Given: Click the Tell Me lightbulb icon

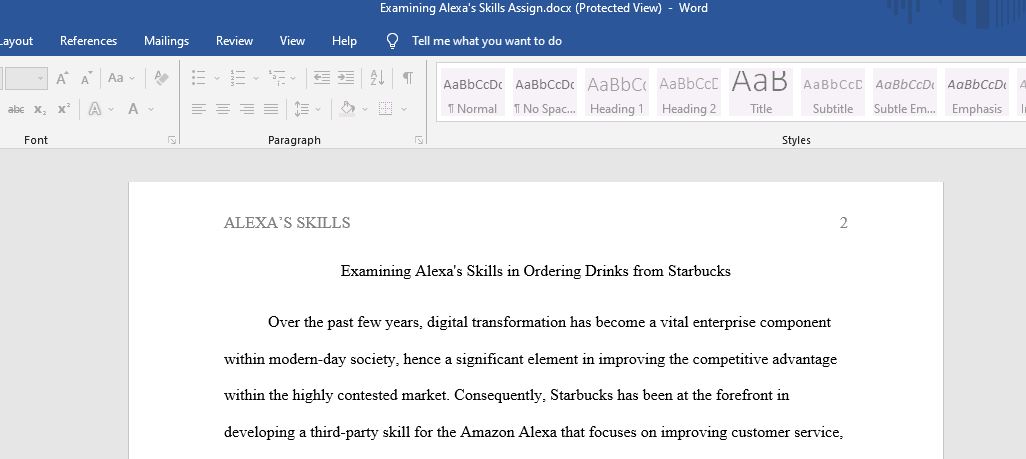Looking at the screenshot, I should [392, 41].
